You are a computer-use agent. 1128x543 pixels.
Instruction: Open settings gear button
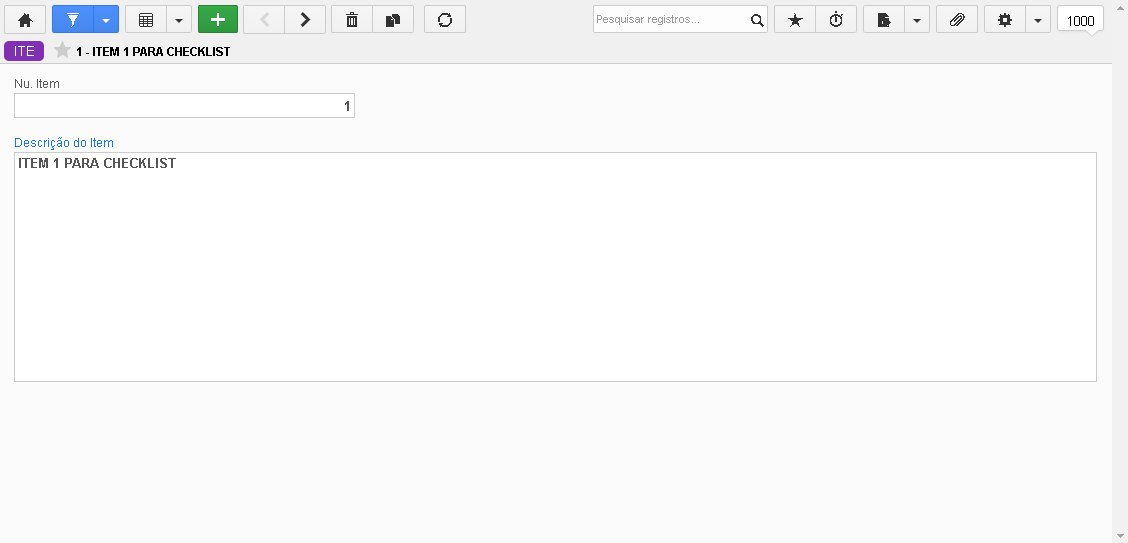[1005, 19]
